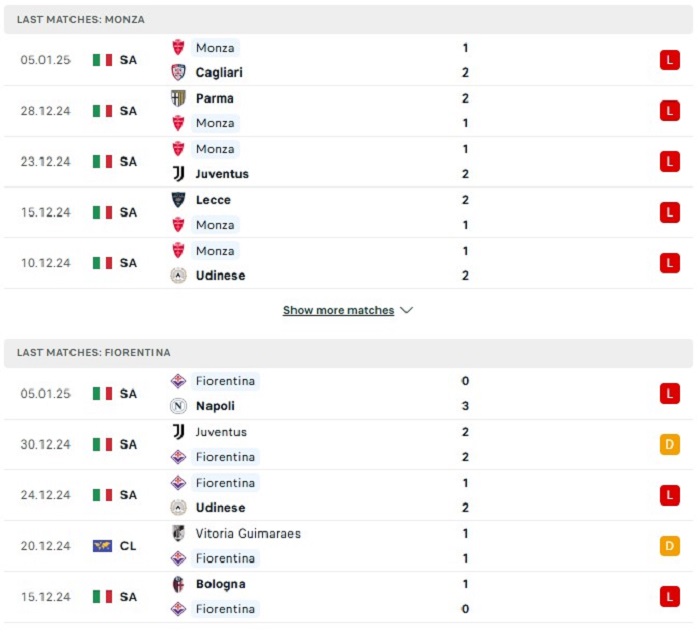This screenshot has width=700, height=634.
Task: Select the Last Matches: Fiorentina header
Action: [348, 353]
